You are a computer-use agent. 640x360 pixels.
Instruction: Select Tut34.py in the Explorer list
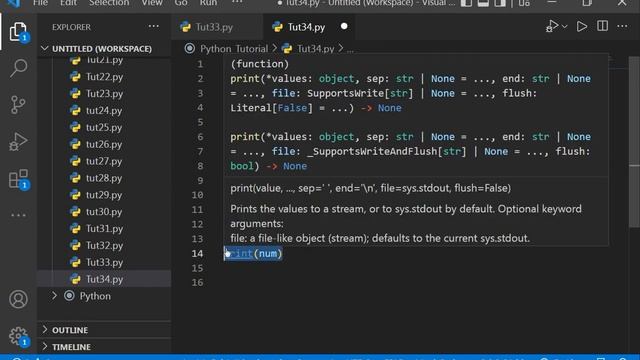[104, 279]
